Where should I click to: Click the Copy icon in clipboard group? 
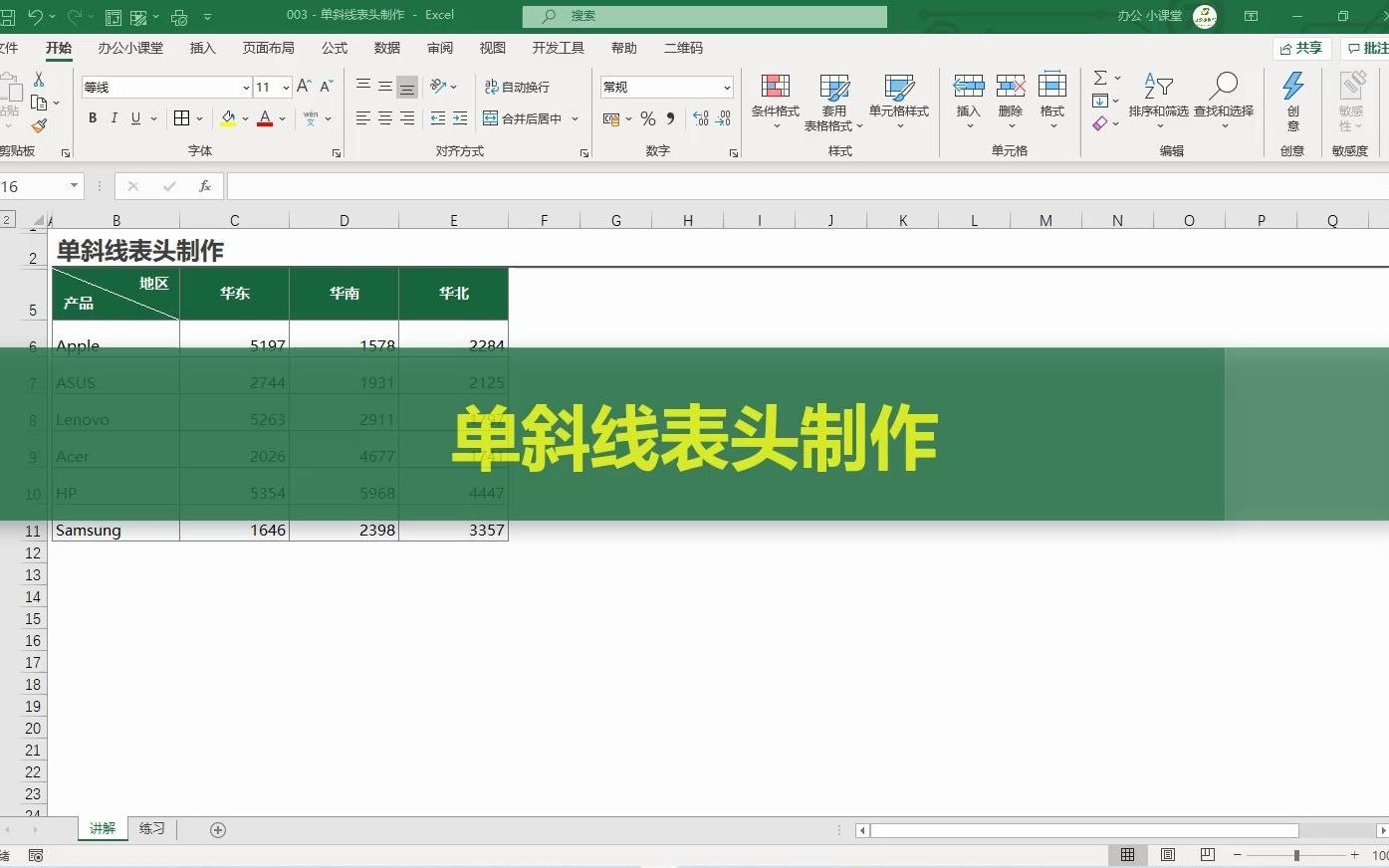point(39,103)
